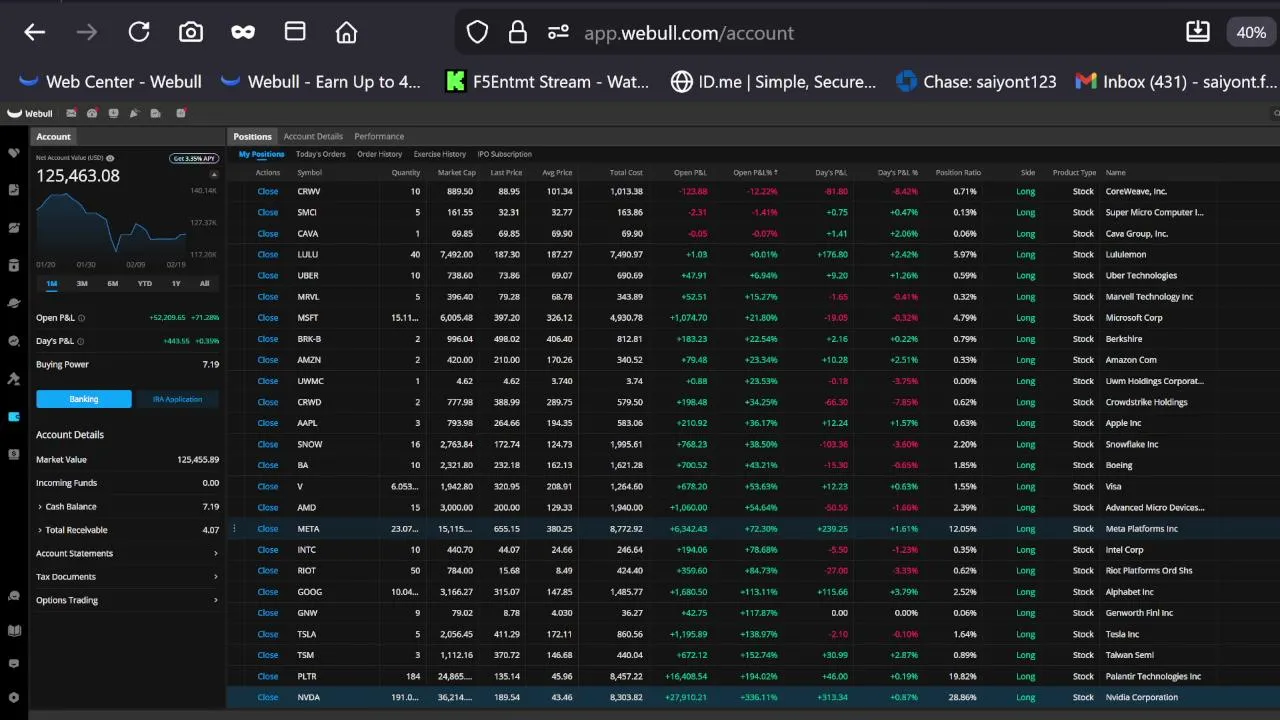Click the browser tab panel icon

pyautogui.click(x=295, y=32)
